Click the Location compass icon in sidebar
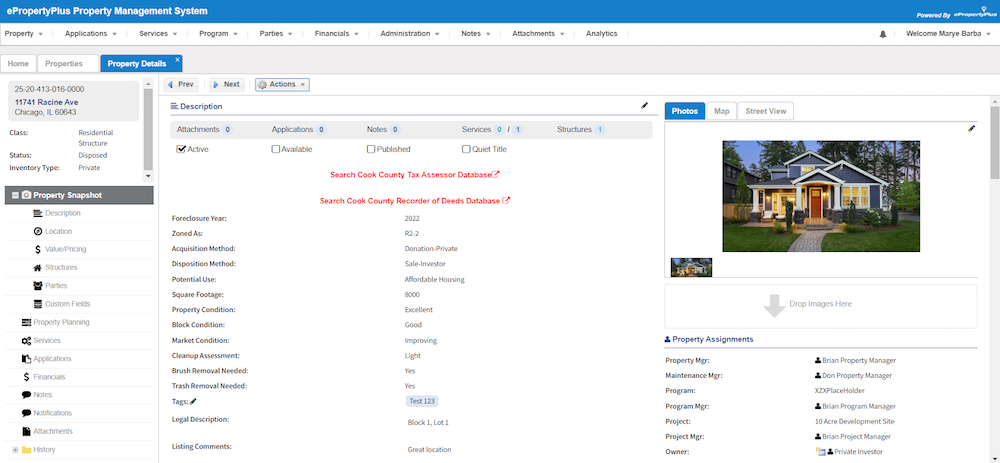The image size is (1000, 463). coord(38,232)
